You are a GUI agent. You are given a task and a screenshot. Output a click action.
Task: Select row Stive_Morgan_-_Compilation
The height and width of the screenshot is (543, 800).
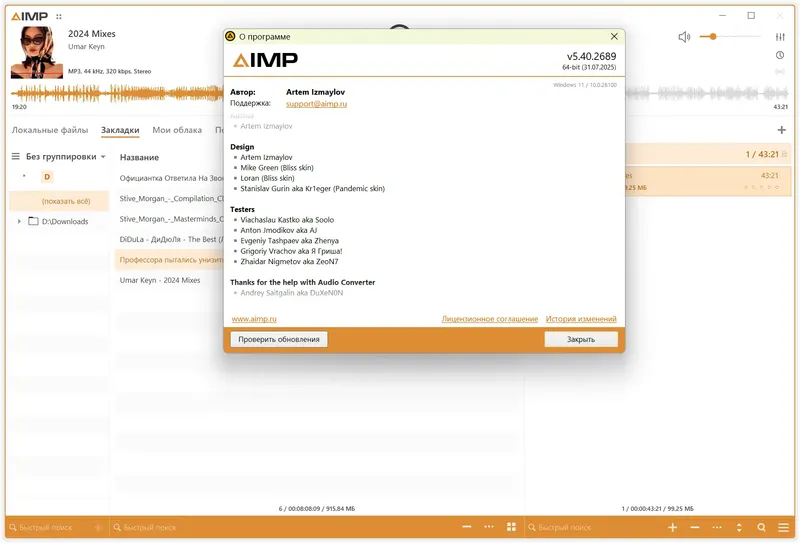(x=171, y=199)
